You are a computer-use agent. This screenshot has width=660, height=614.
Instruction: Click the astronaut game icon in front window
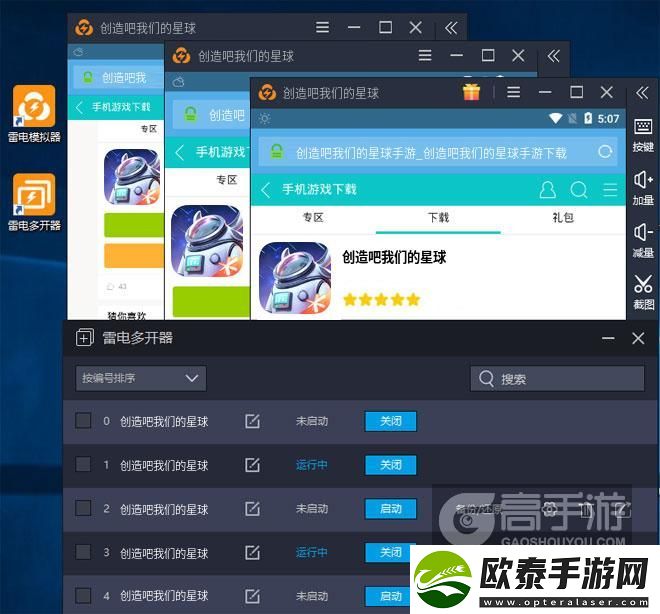pyautogui.click(x=295, y=278)
